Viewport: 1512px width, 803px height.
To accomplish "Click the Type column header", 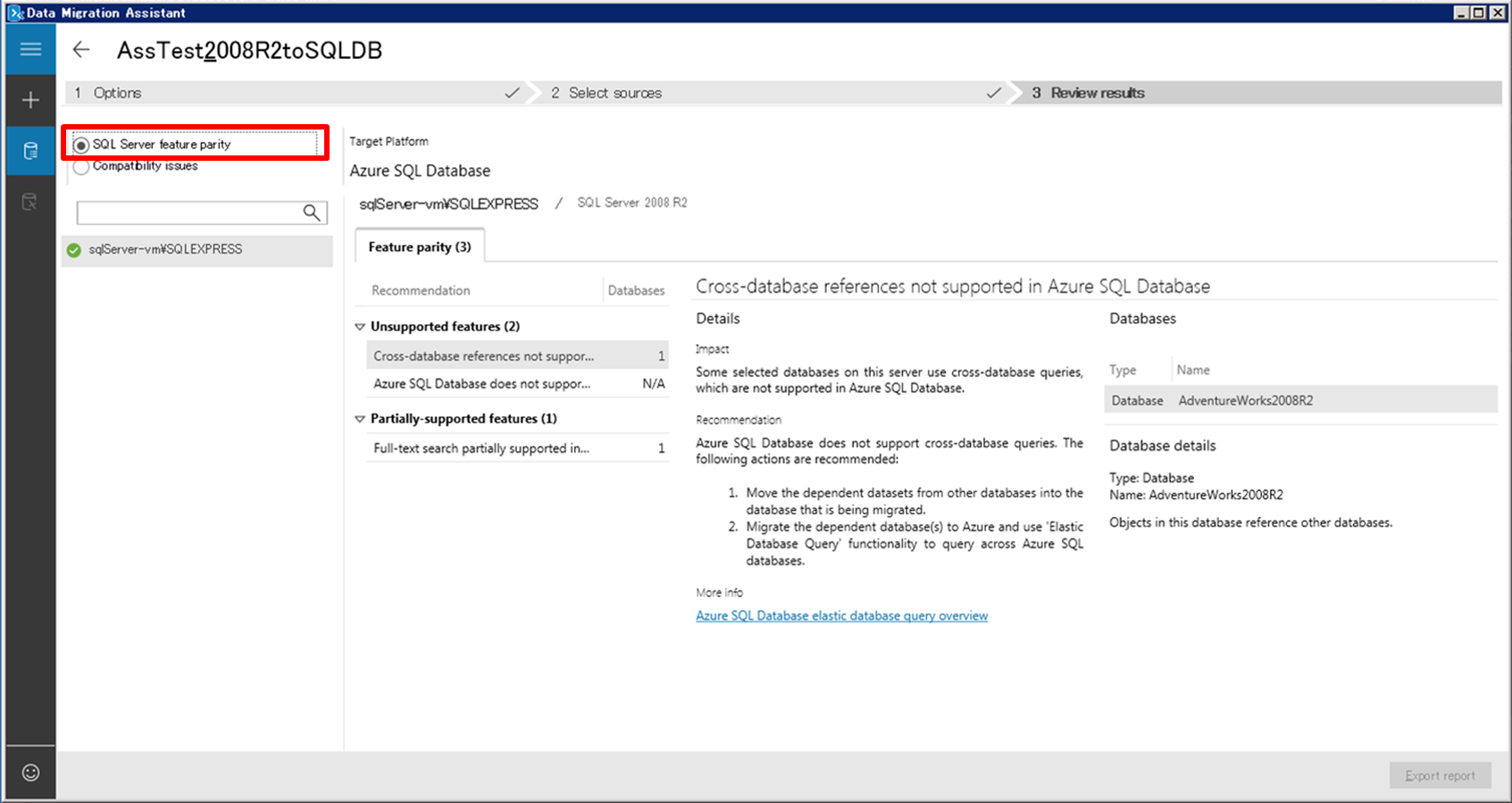I will click(x=1123, y=370).
